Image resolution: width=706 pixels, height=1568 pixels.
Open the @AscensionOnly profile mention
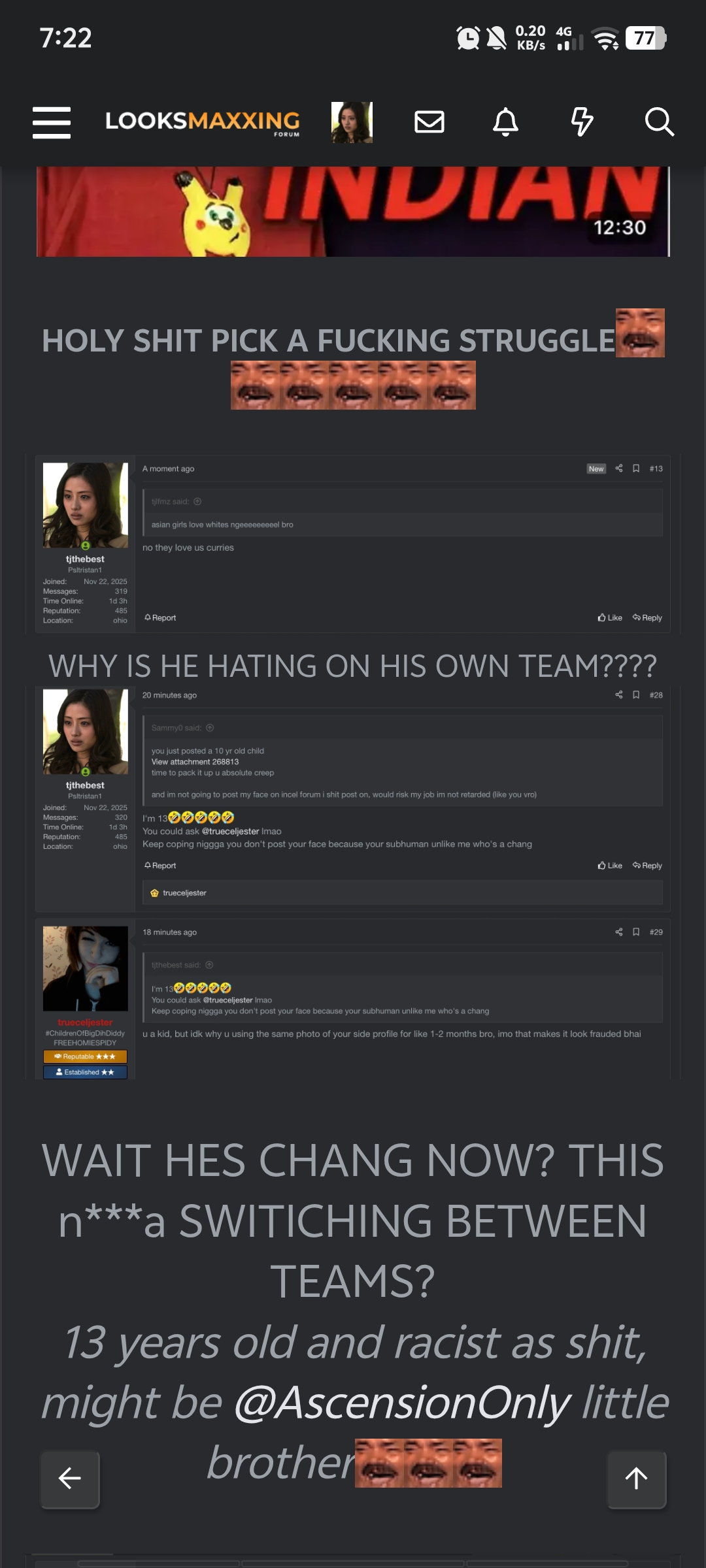pyautogui.click(x=402, y=1403)
